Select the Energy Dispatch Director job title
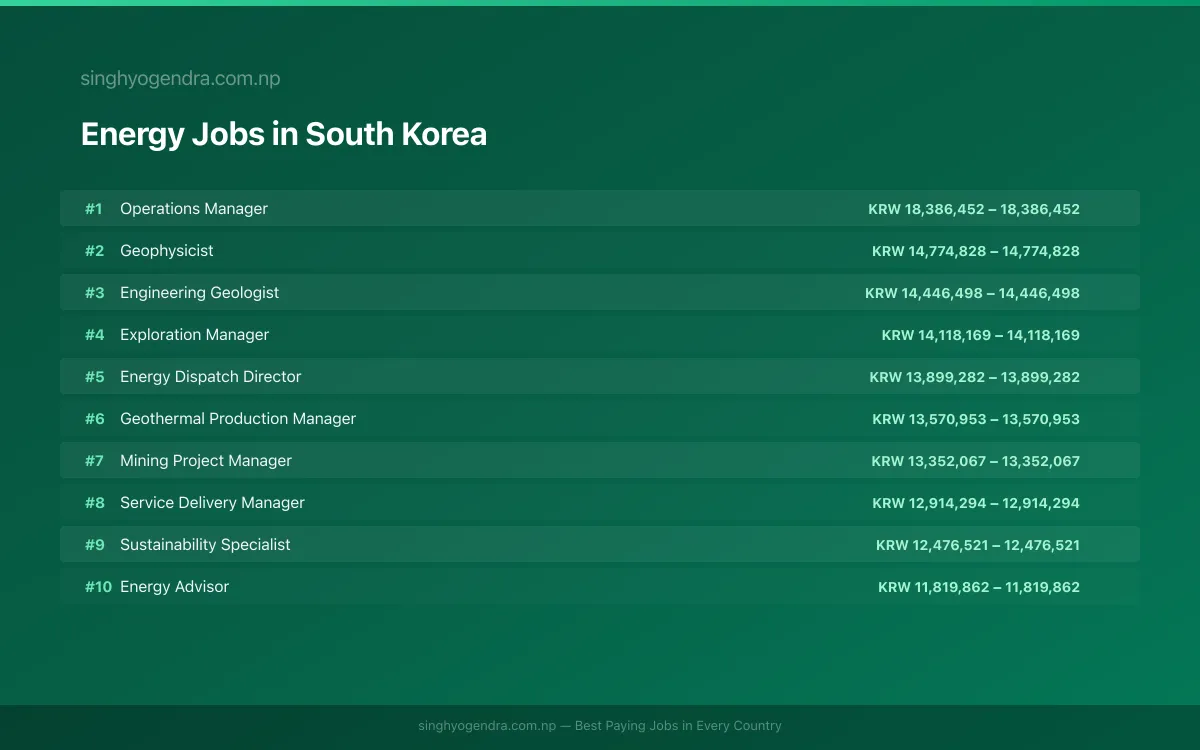 click(x=211, y=377)
